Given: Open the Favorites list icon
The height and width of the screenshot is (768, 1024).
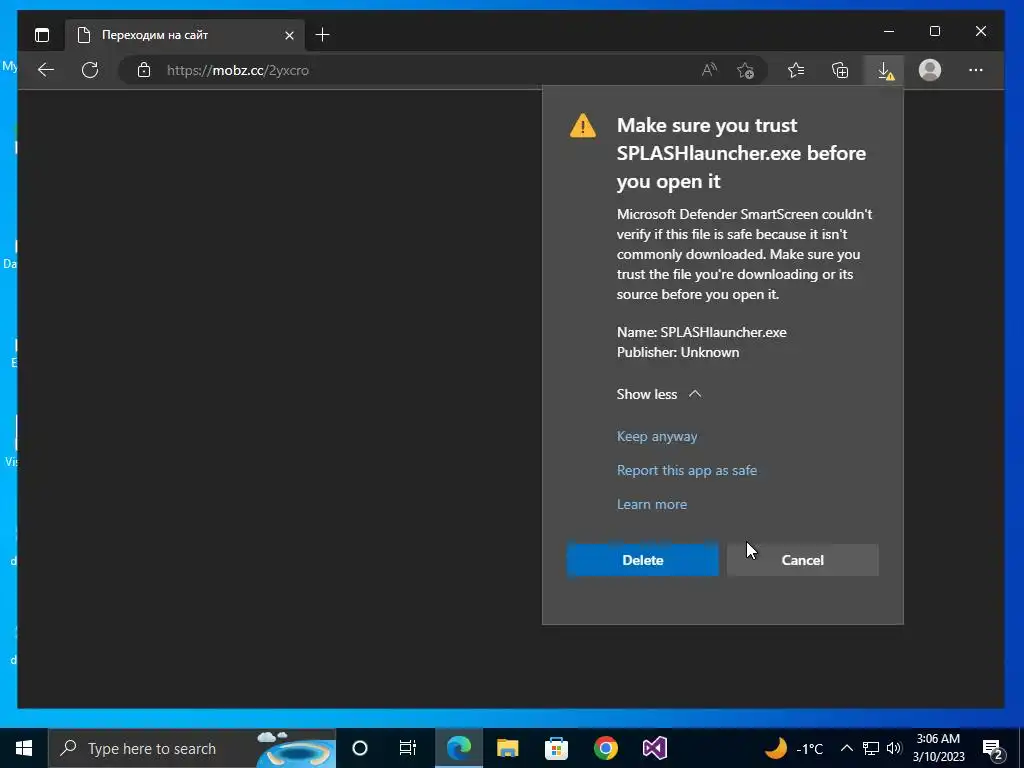Looking at the screenshot, I should (x=795, y=70).
